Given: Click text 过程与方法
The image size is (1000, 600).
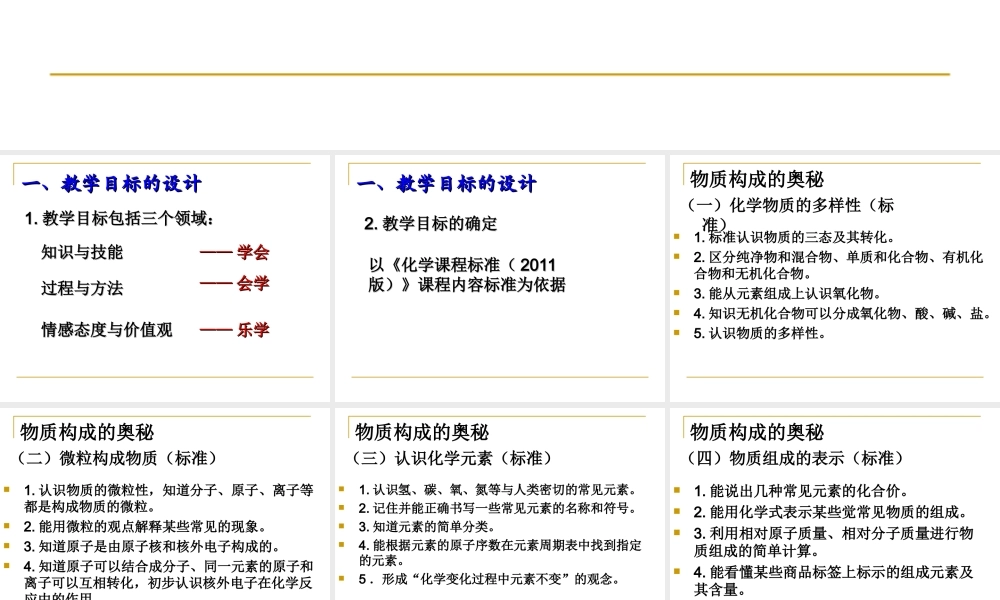Looking at the screenshot, I should click(82, 288).
